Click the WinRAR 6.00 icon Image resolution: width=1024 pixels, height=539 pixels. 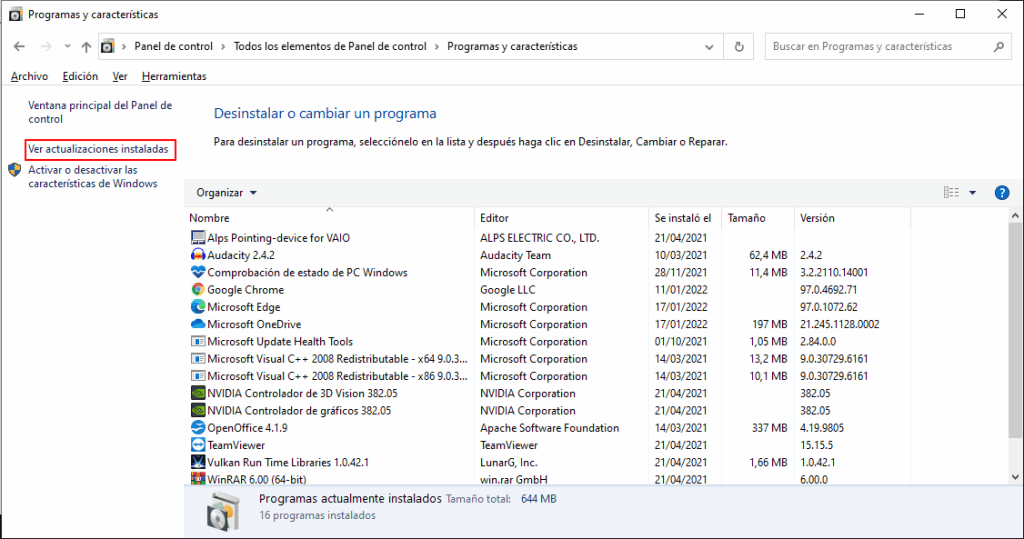point(197,479)
